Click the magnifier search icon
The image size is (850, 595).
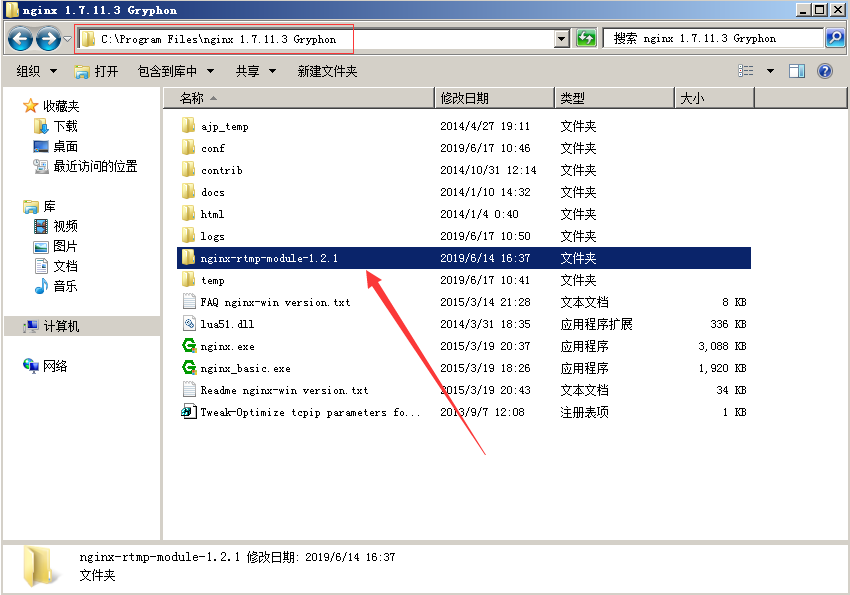835,38
